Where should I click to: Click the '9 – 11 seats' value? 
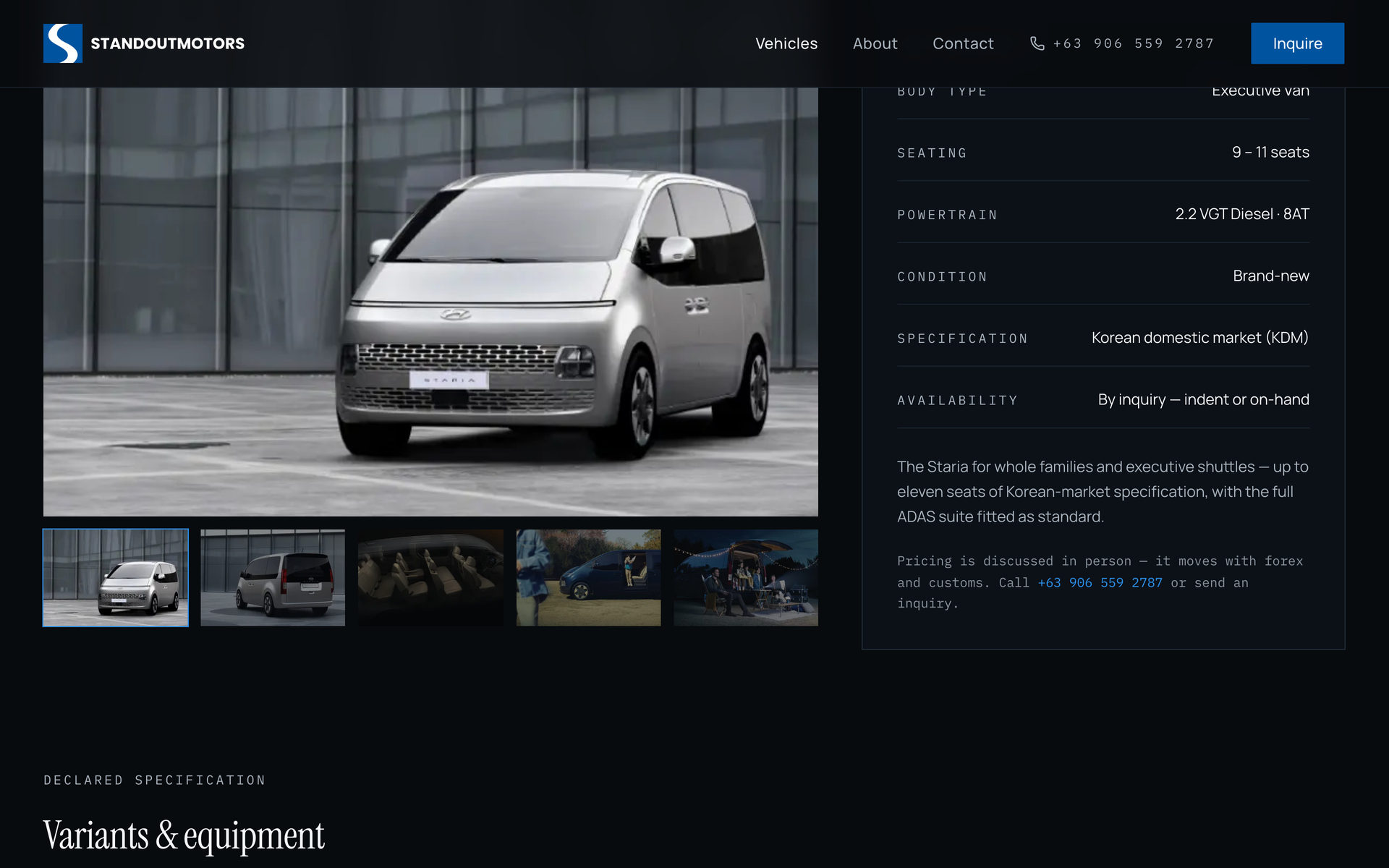click(1270, 152)
